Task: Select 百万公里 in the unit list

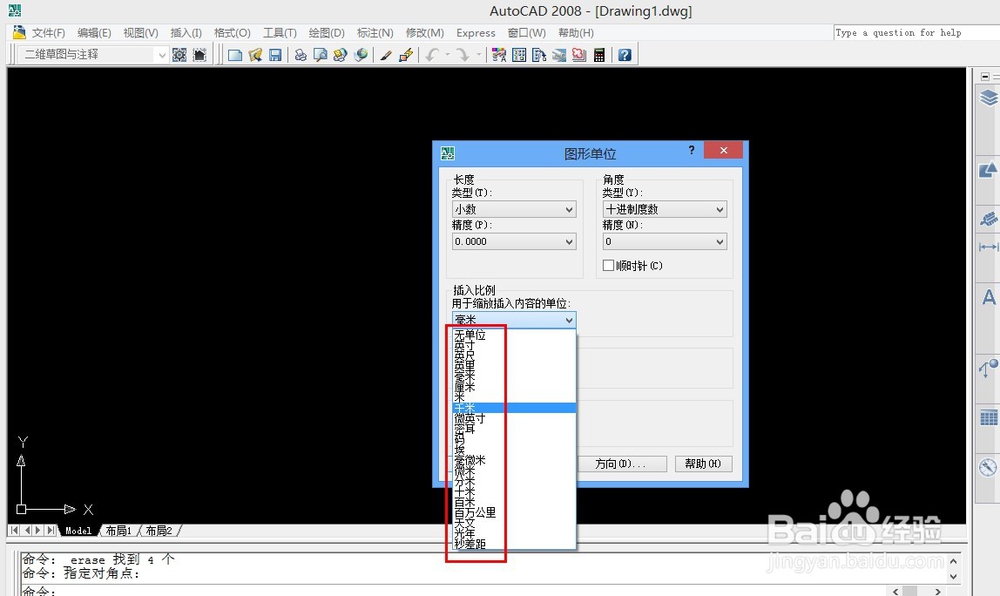Action: pyautogui.click(x=514, y=512)
